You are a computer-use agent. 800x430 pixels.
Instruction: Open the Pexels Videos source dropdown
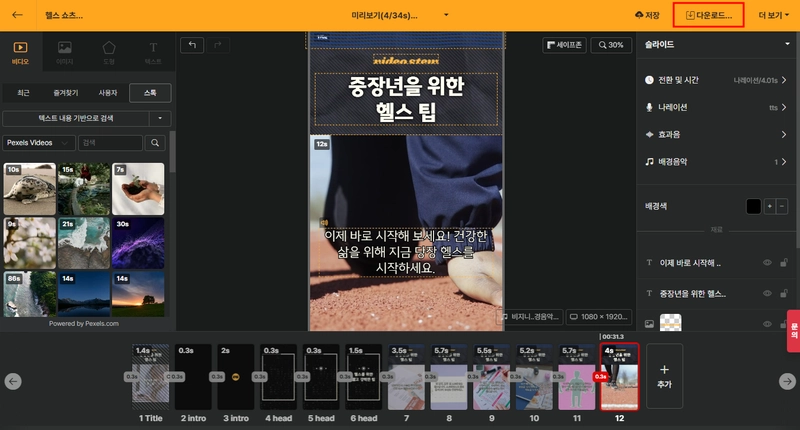point(38,143)
